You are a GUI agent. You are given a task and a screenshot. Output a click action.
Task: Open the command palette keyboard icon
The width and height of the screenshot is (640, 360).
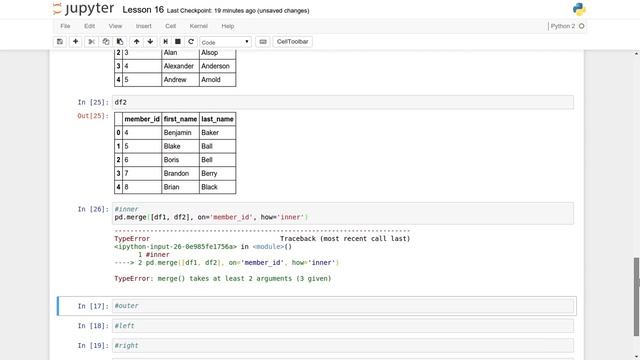[263, 42]
